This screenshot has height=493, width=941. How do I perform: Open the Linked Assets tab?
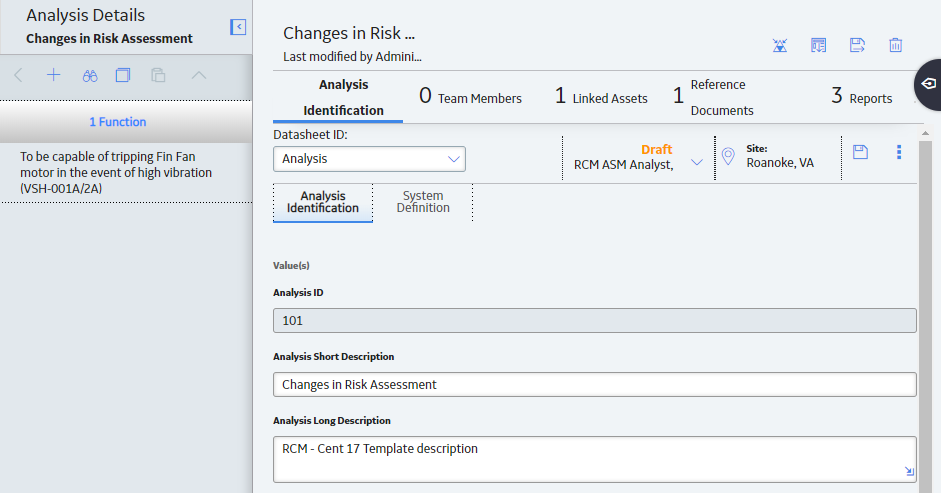pyautogui.click(x=601, y=97)
